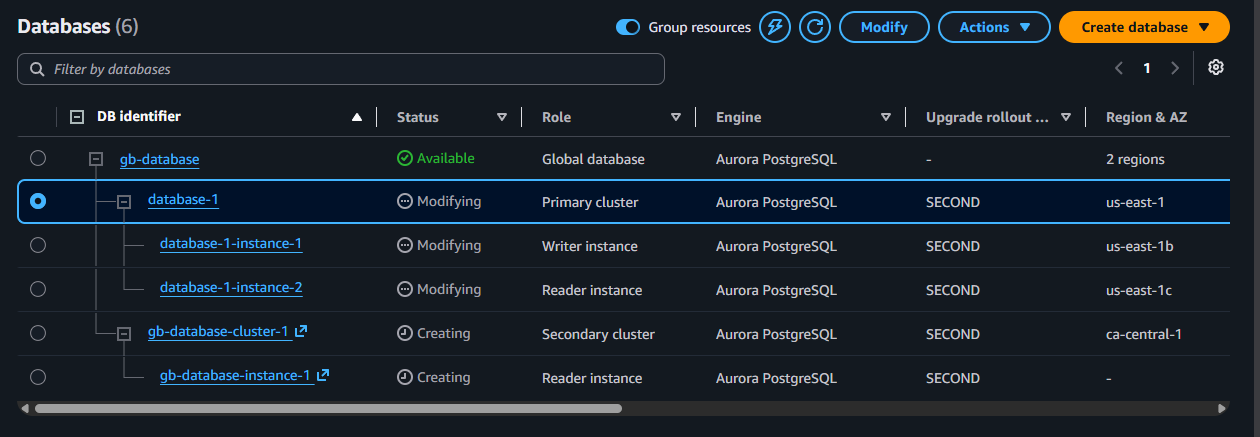
Task: Click us-east-1b region cell
Action: pos(1139,246)
